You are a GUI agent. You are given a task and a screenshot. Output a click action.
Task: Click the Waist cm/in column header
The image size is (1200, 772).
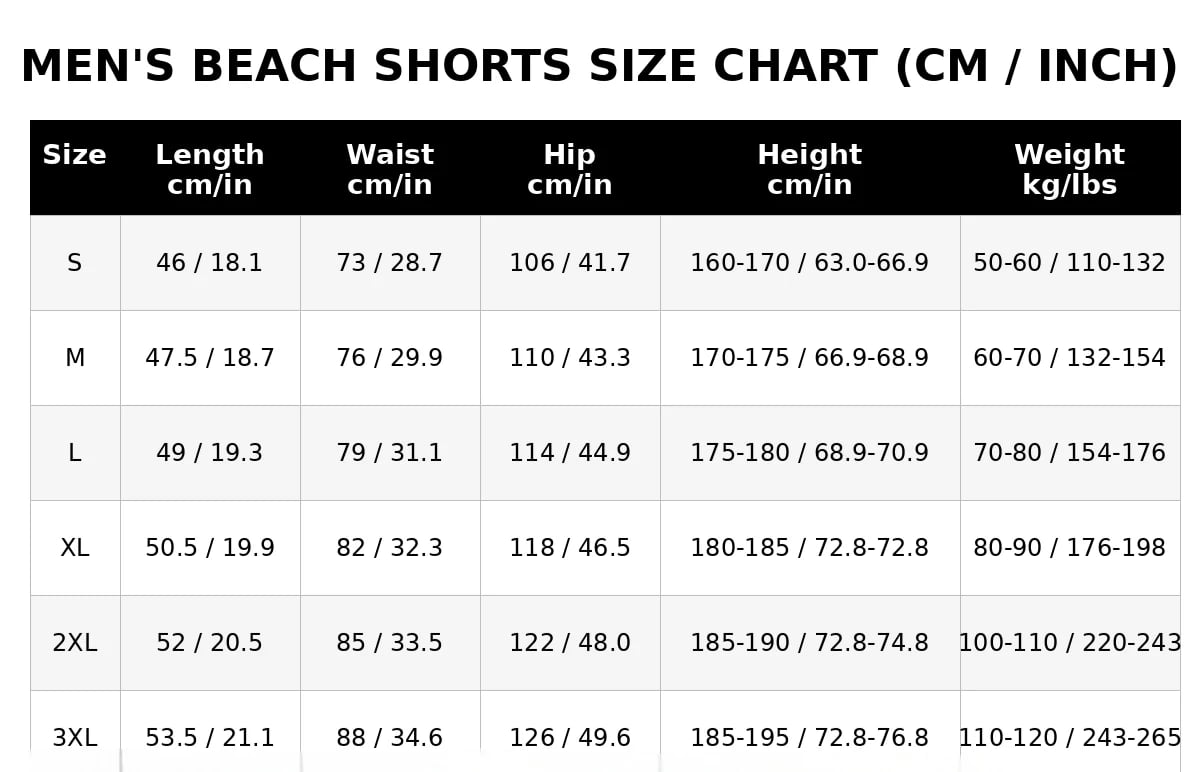390,167
